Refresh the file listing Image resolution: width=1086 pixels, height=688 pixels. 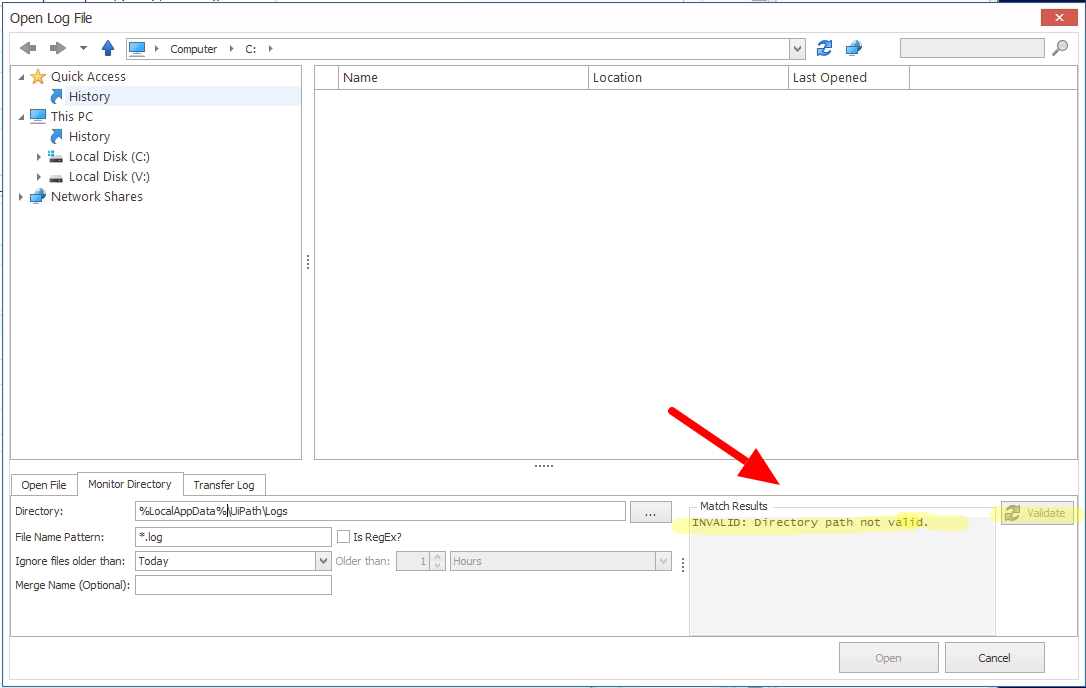coord(824,48)
